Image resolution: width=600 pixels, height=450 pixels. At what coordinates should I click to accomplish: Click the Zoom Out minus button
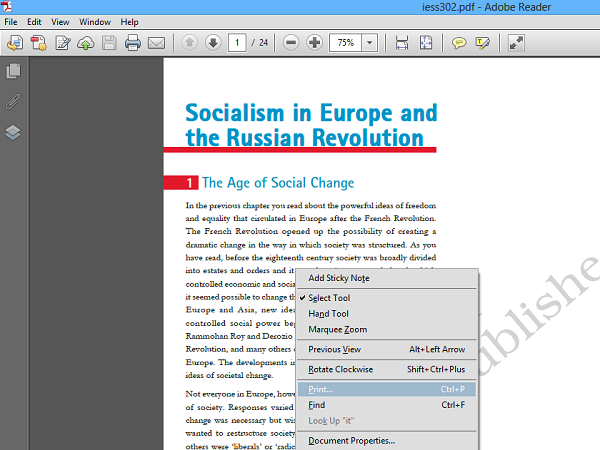coord(291,43)
